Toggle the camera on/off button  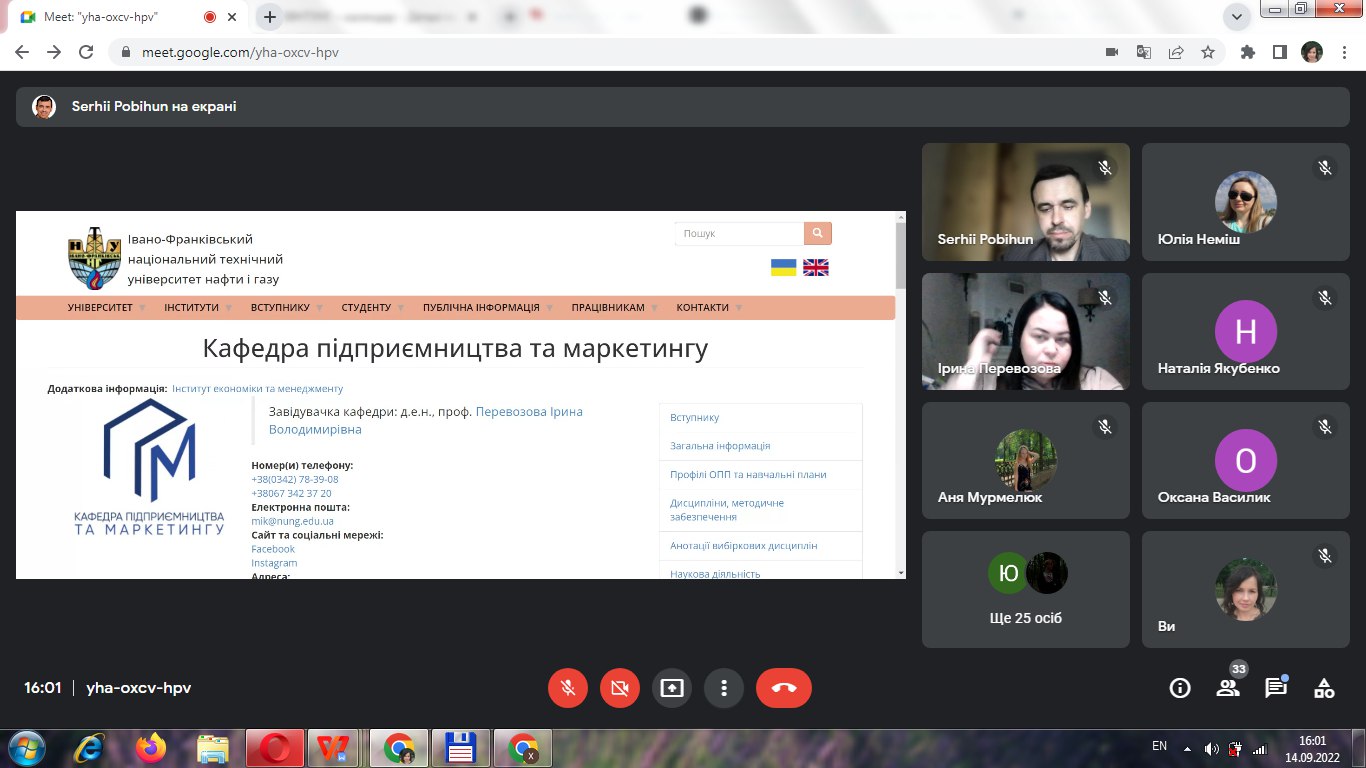[619, 688]
